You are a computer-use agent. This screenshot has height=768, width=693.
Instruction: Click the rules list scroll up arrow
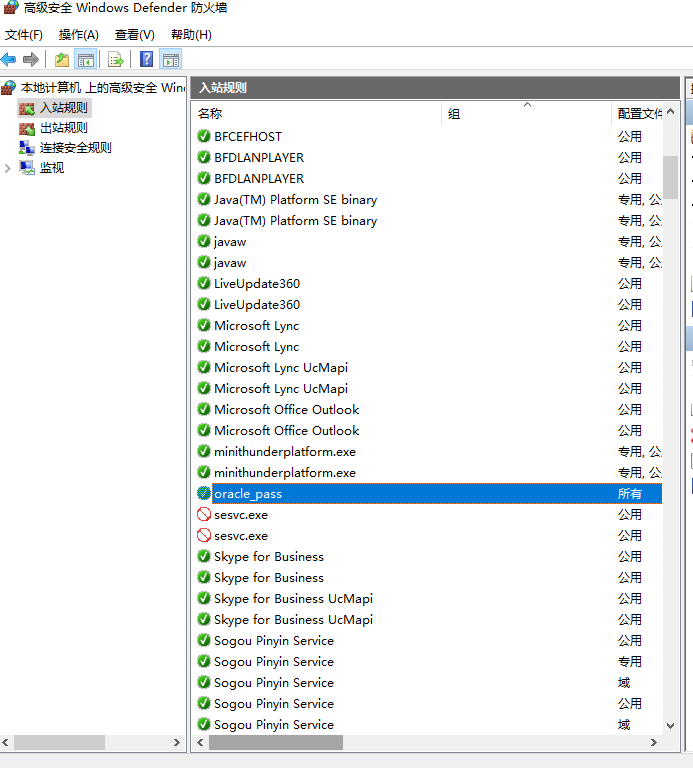(670, 112)
